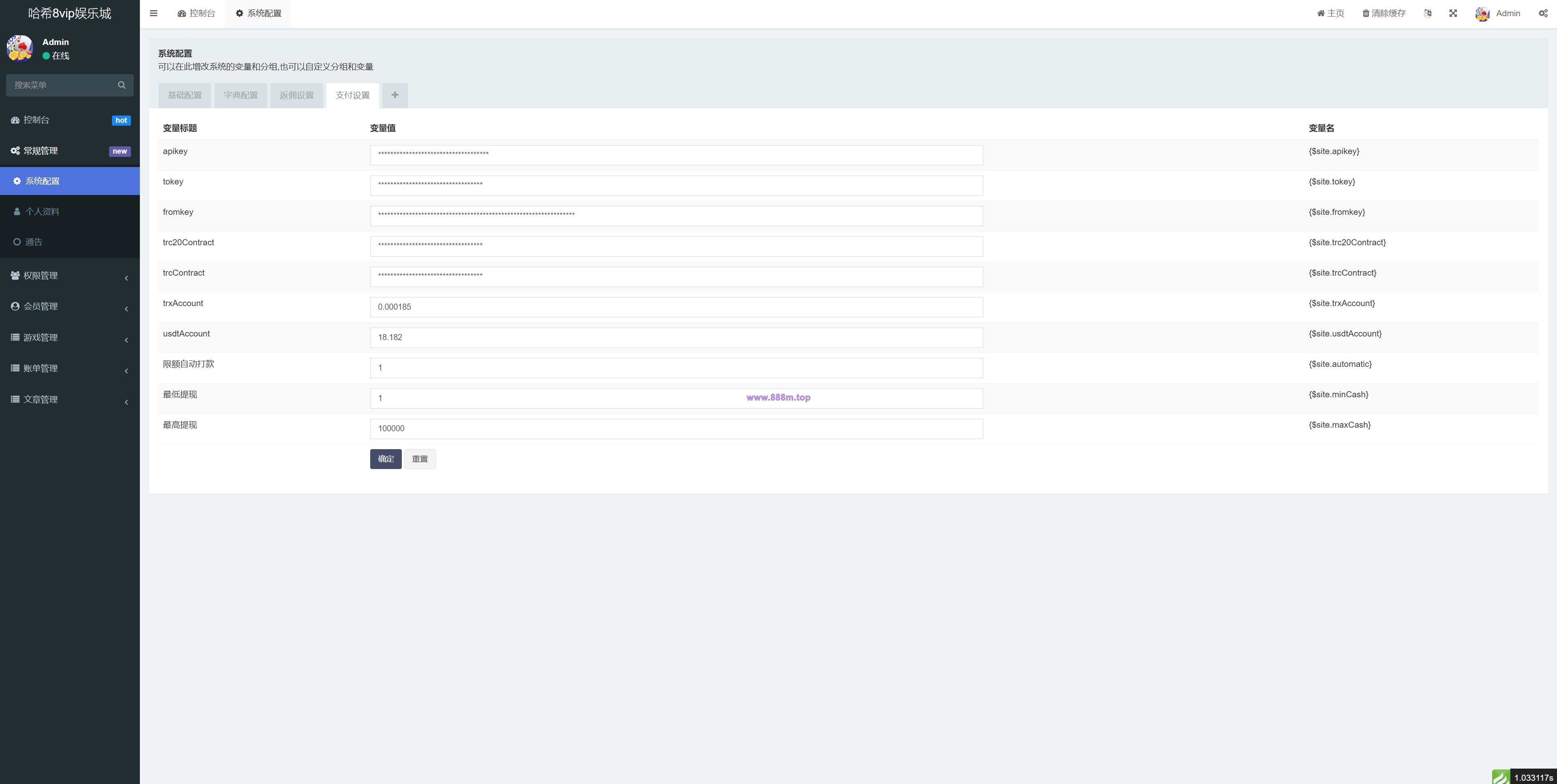Click the Admin avatar in top bar
The width and height of the screenshot is (1557, 784).
point(1483,13)
